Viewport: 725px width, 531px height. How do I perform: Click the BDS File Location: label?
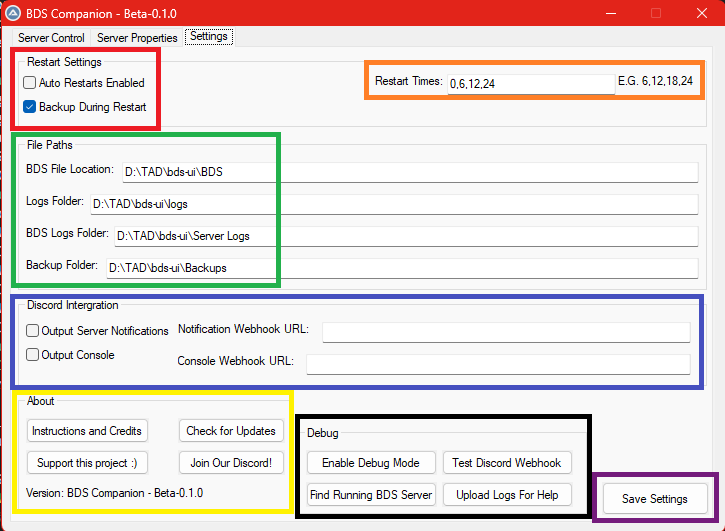tap(70, 169)
